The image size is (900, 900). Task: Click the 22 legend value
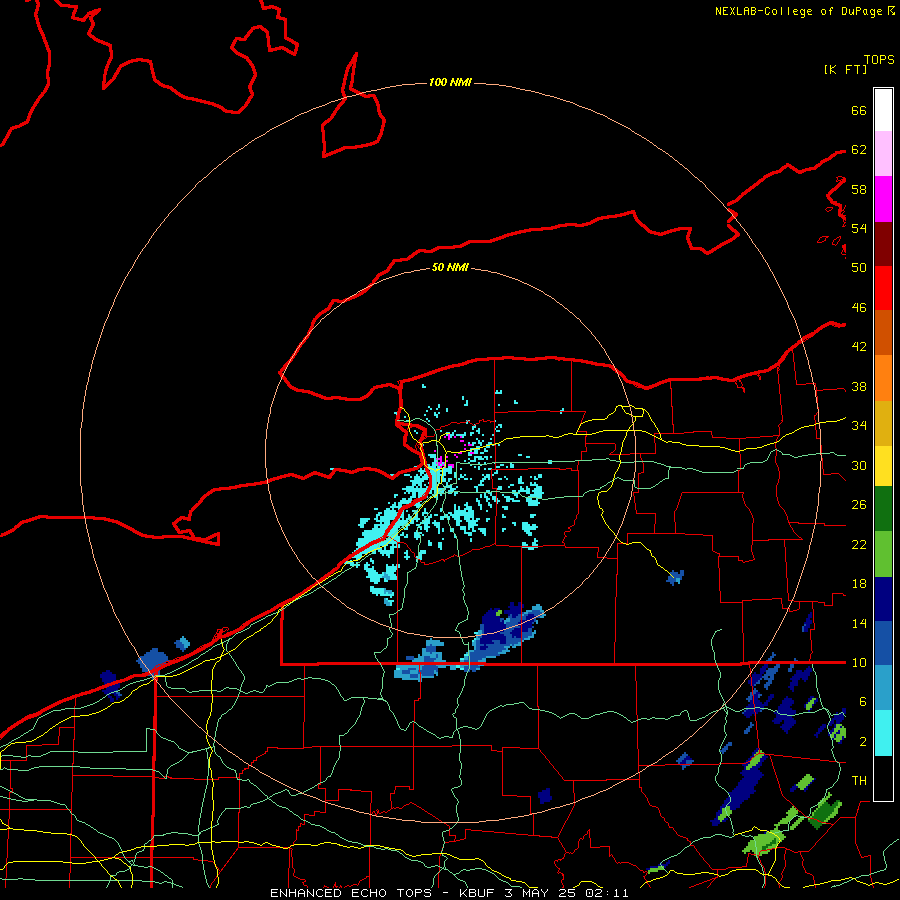[x=859, y=545]
